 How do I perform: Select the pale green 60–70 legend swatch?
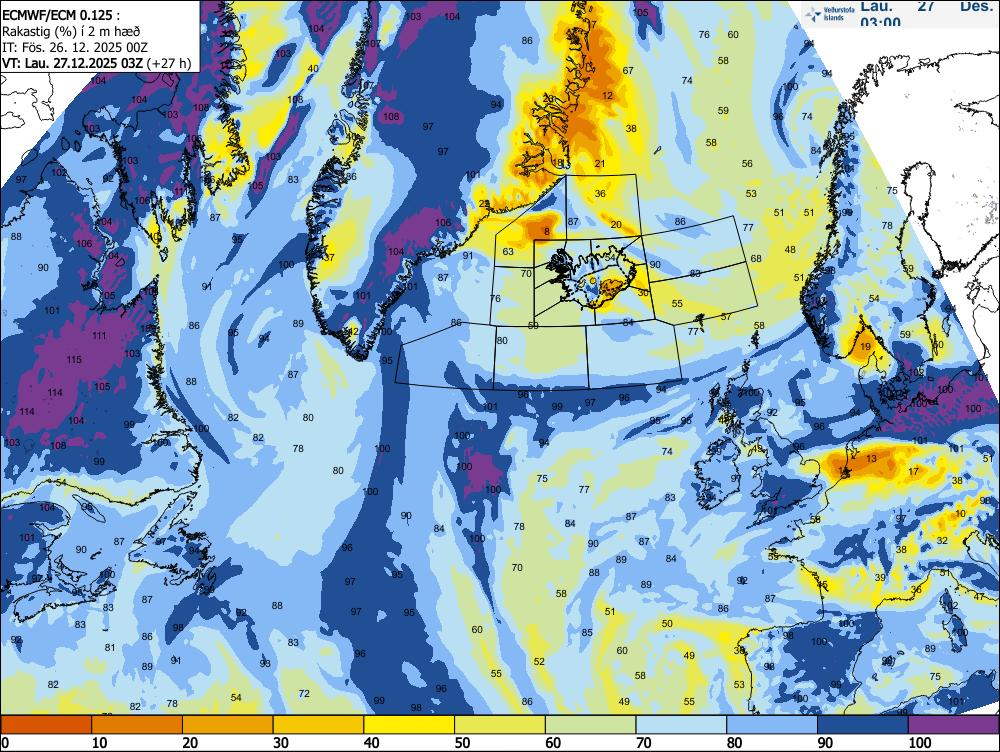click(x=590, y=724)
